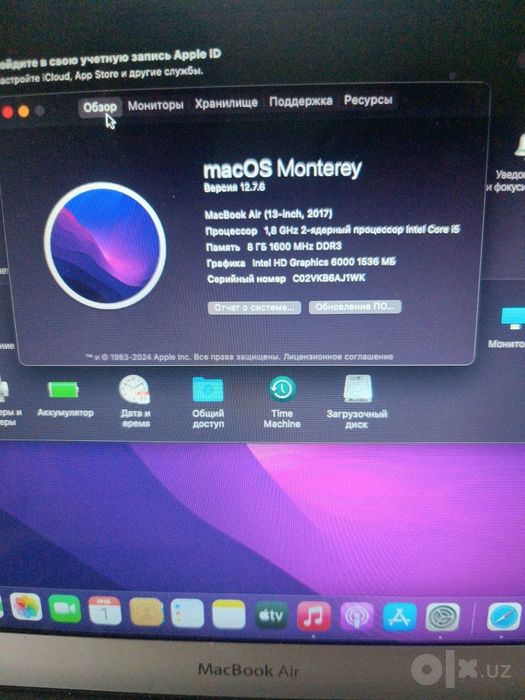Screen dimensions: 525x700
Task: Click the Отчет о системе button
Action: 254,308
